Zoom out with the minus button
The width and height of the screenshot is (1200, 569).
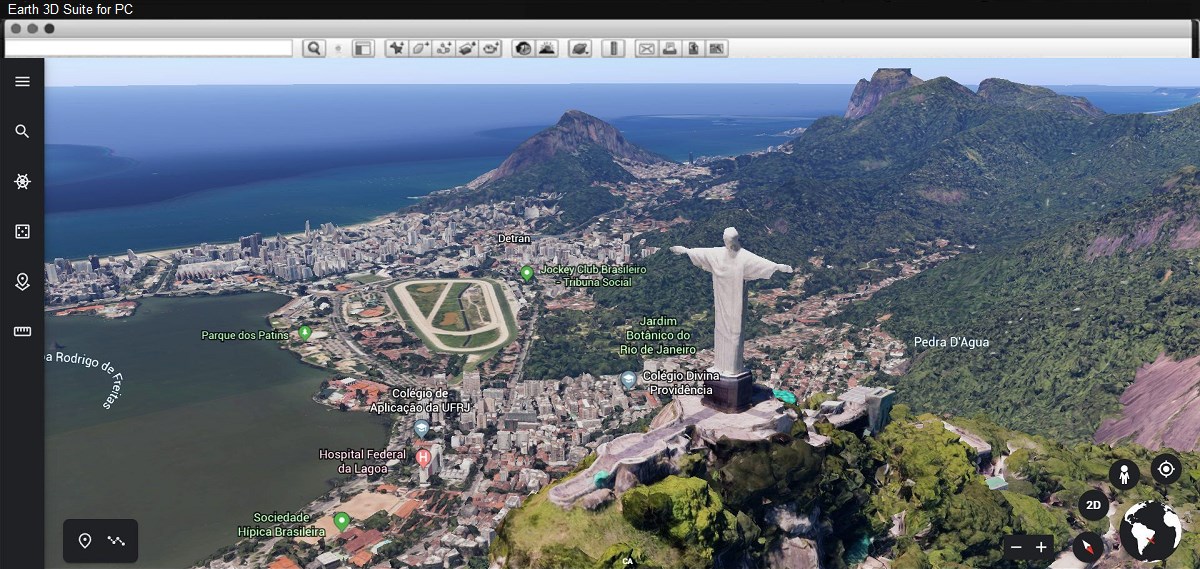click(x=1016, y=547)
